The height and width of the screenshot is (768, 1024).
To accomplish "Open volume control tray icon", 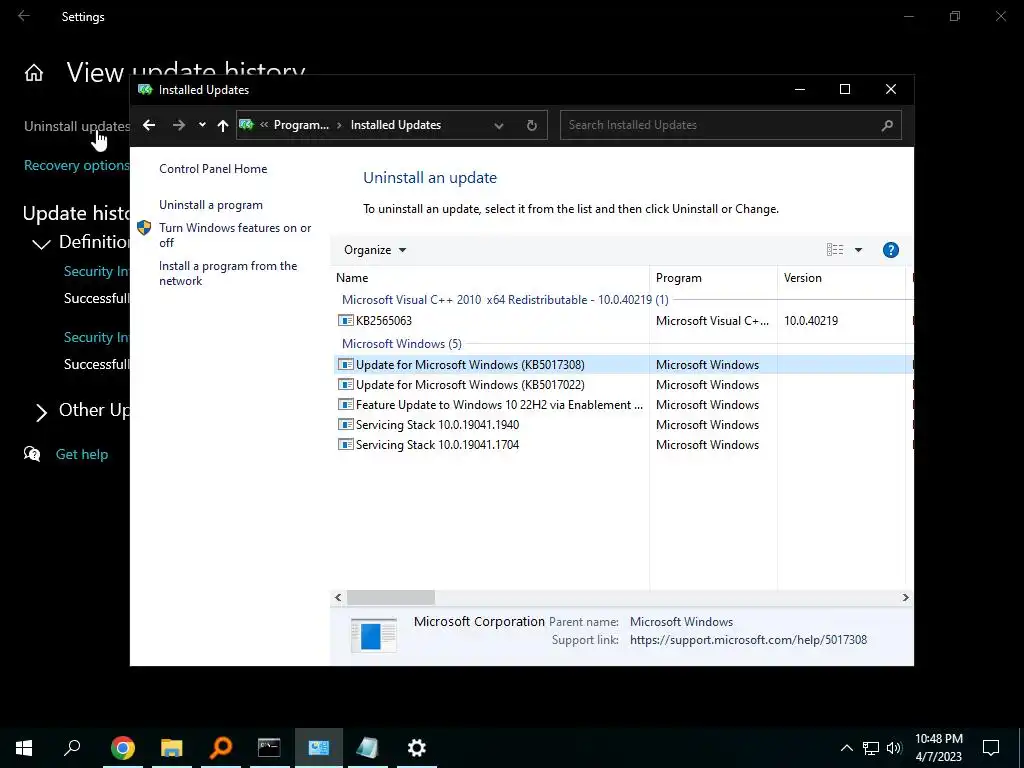I will coord(894,748).
